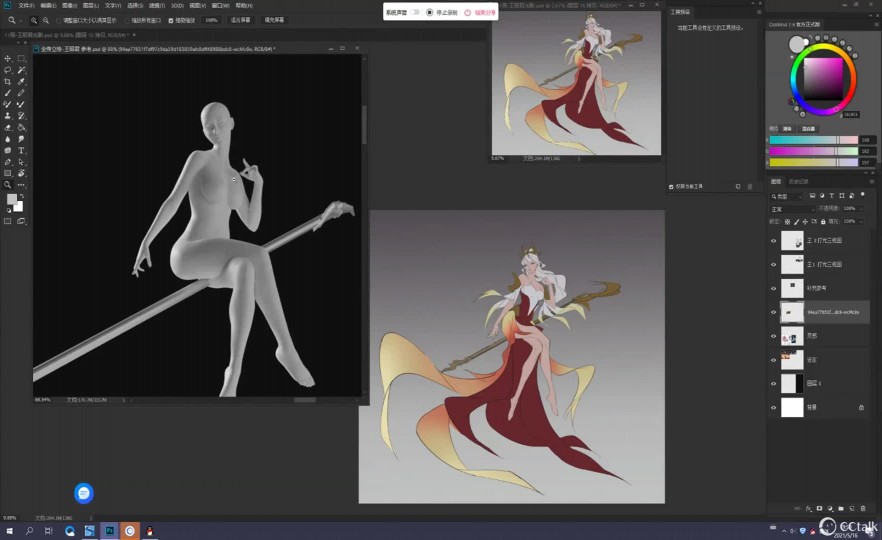This screenshot has height=540, width=882.
Task: Open the Zoom tool preset picker arrow
Action: click(x=20, y=20)
